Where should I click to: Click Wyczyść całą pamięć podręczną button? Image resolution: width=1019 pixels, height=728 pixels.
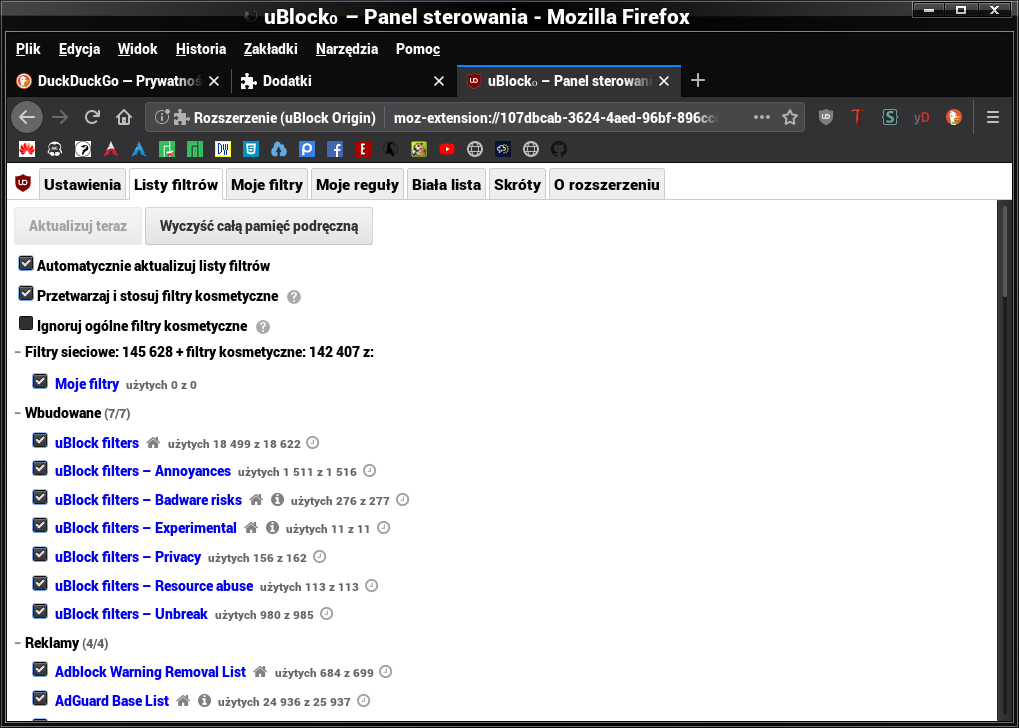(x=259, y=226)
